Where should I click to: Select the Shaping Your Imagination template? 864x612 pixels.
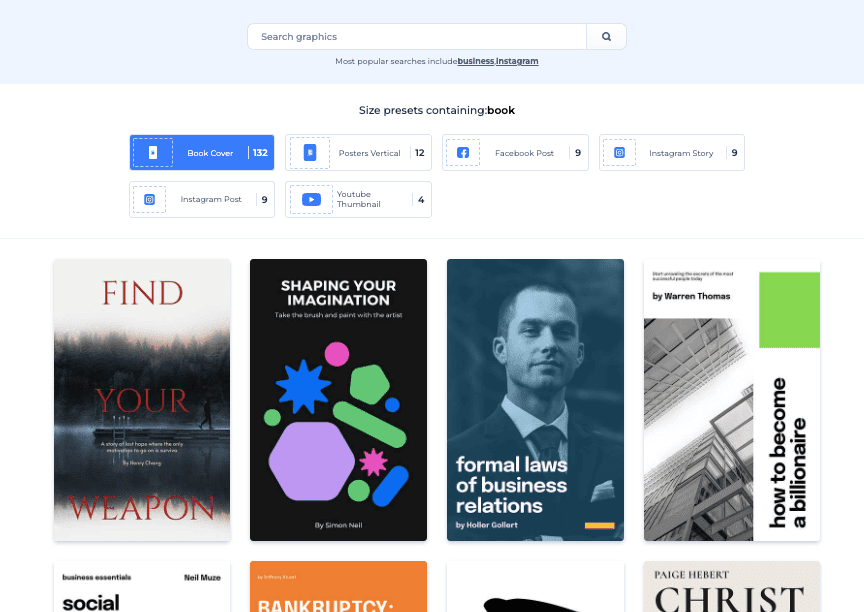point(338,398)
